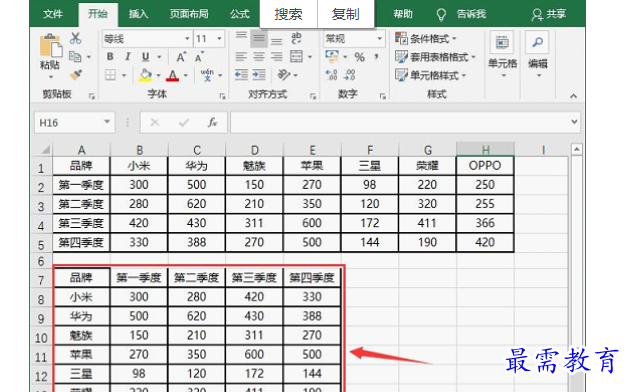Click the 告诉我 lightbulb search box
This screenshot has width=627, height=392.
pos(461,14)
